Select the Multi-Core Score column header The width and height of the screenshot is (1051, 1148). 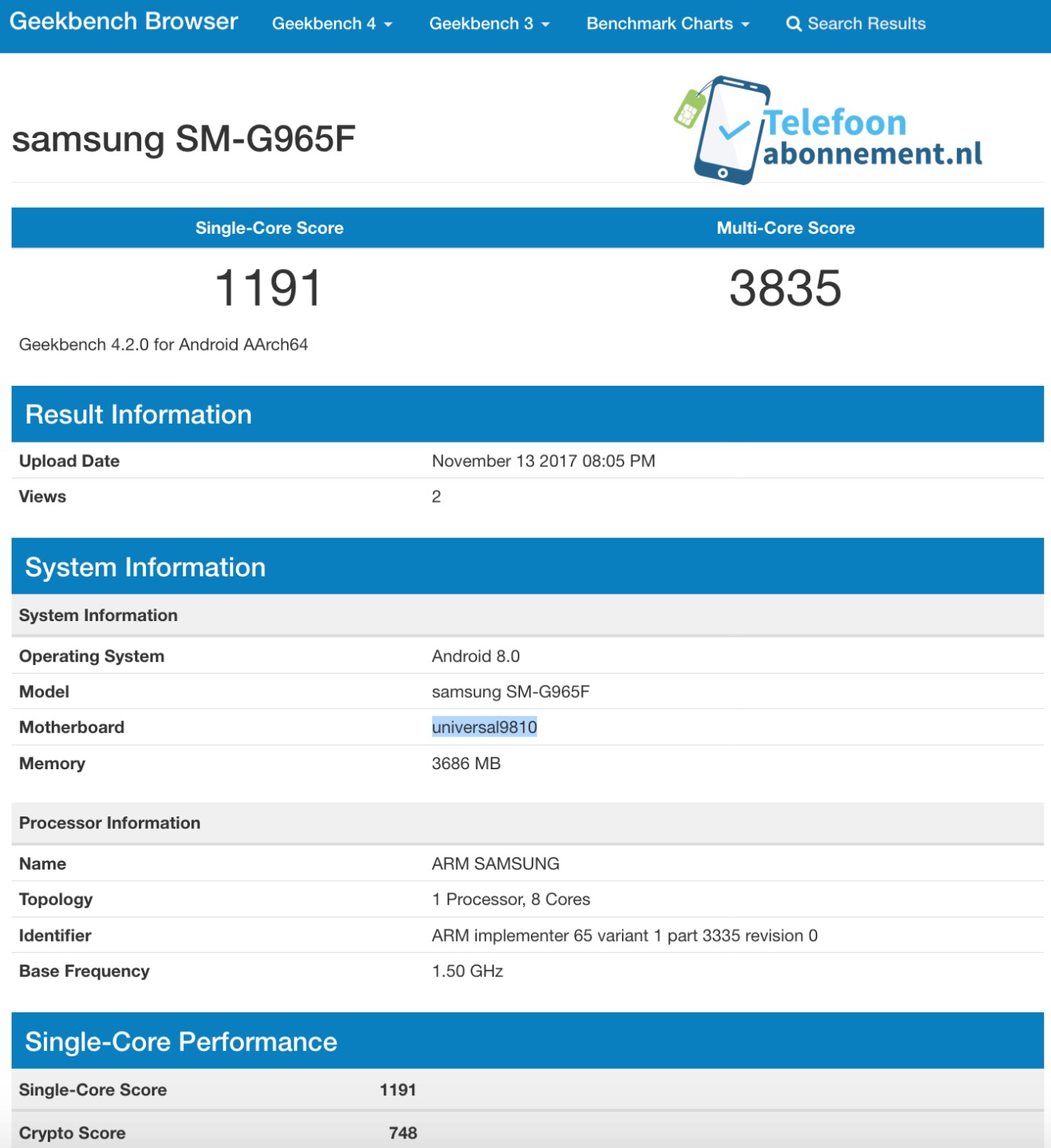coord(785,228)
